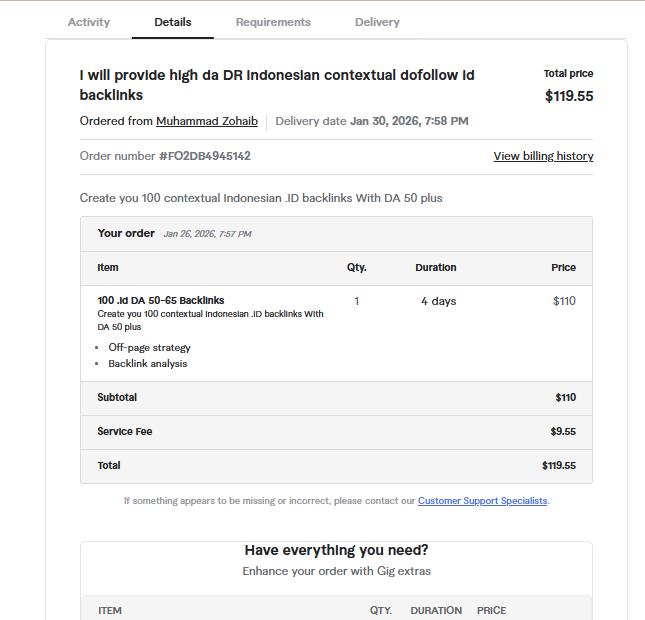Contact Customer Support Specialists via link

pos(482,501)
